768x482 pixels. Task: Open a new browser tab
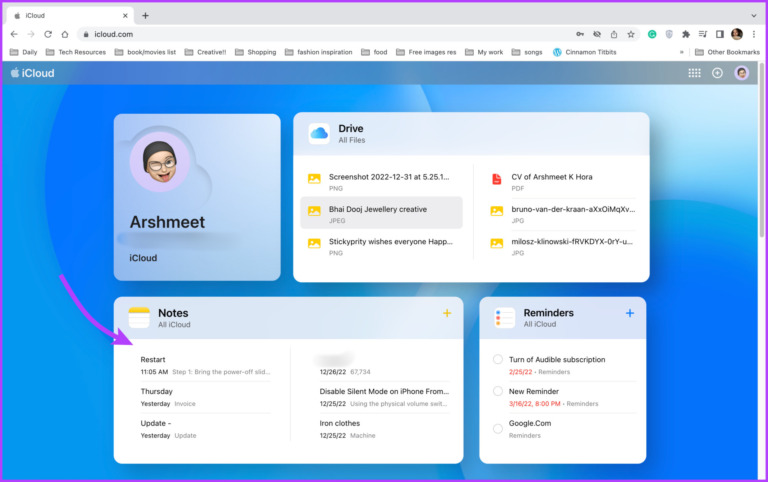tap(145, 15)
